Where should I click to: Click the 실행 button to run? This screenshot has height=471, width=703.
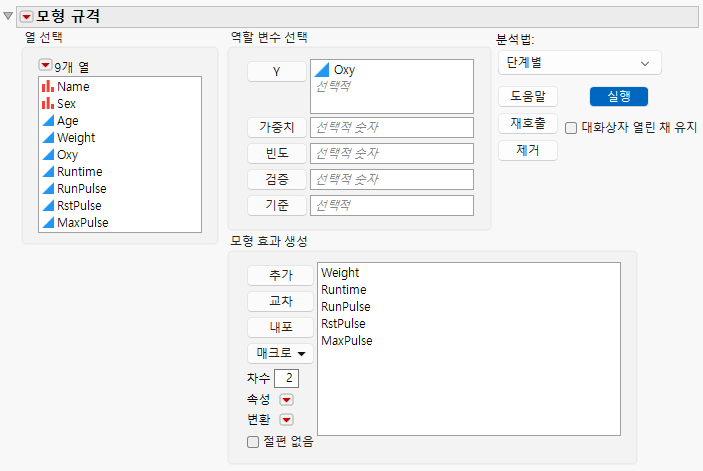pyautogui.click(x=619, y=96)
